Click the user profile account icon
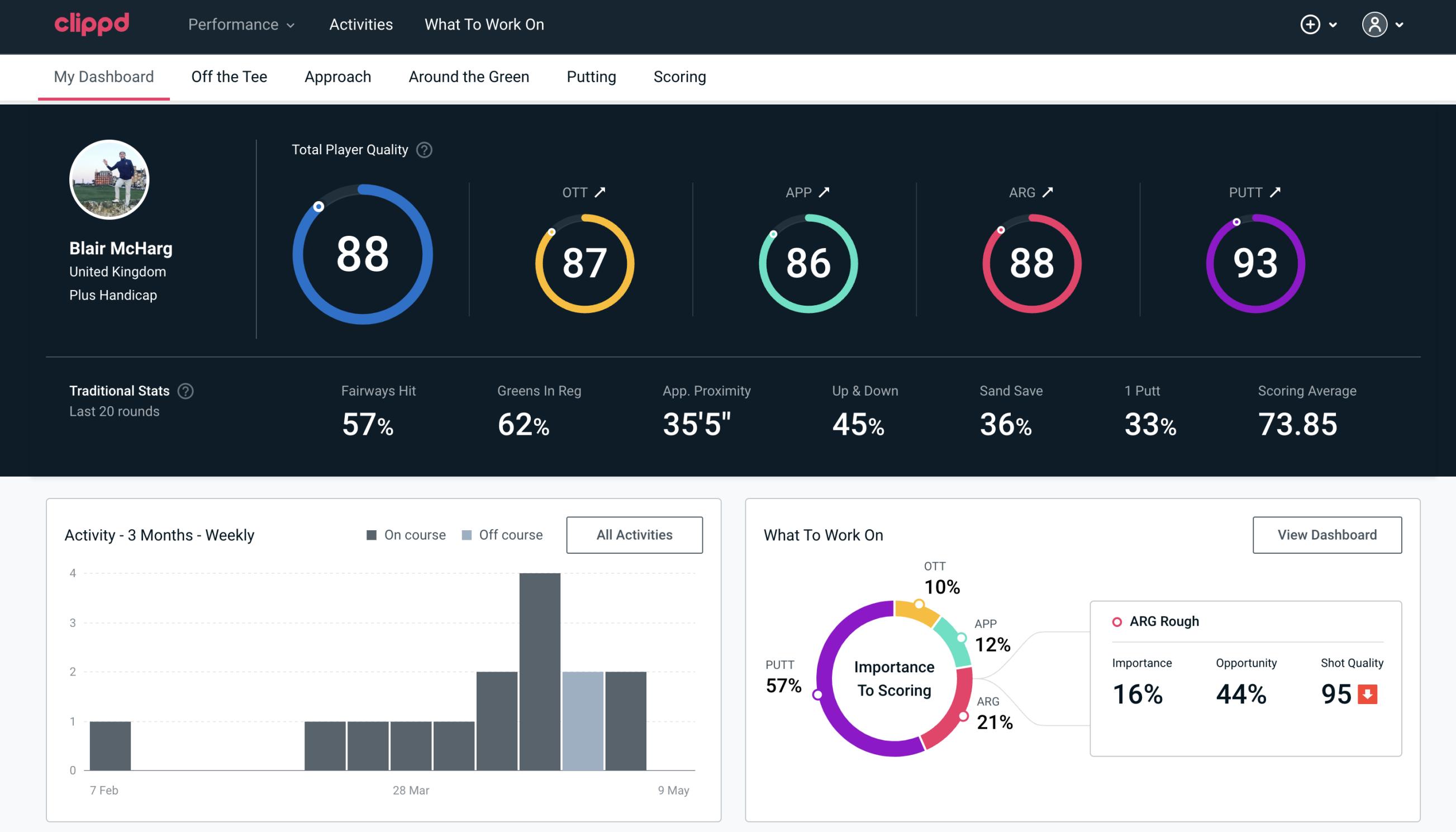 click(x=1374, y=24)
